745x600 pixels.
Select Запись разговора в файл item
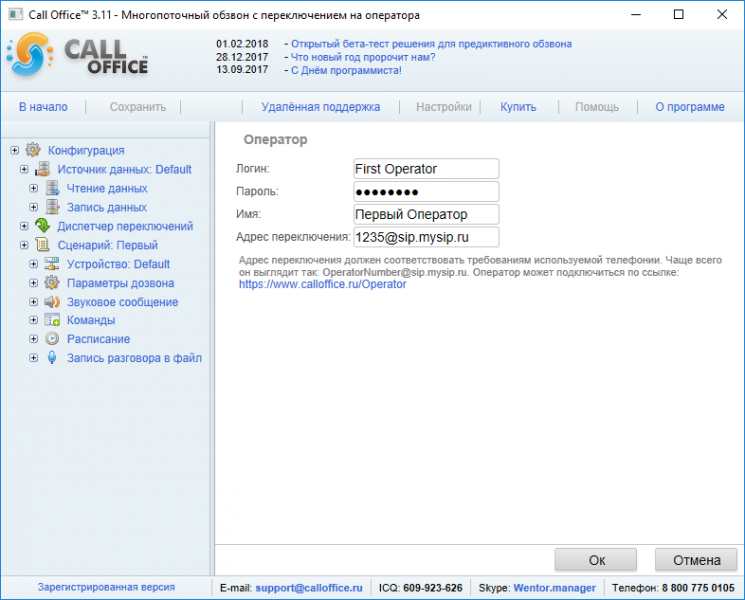[x=134, y=358]
